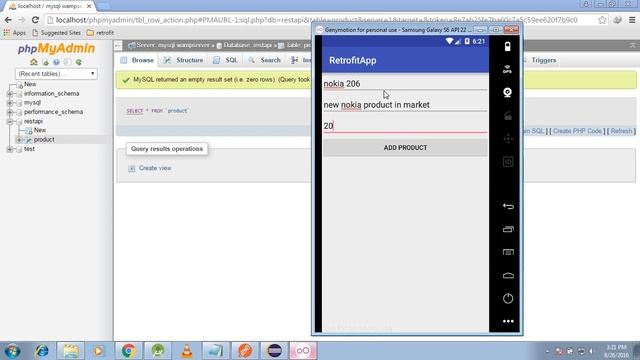Collapse the restapi database node

pos(10,122)
